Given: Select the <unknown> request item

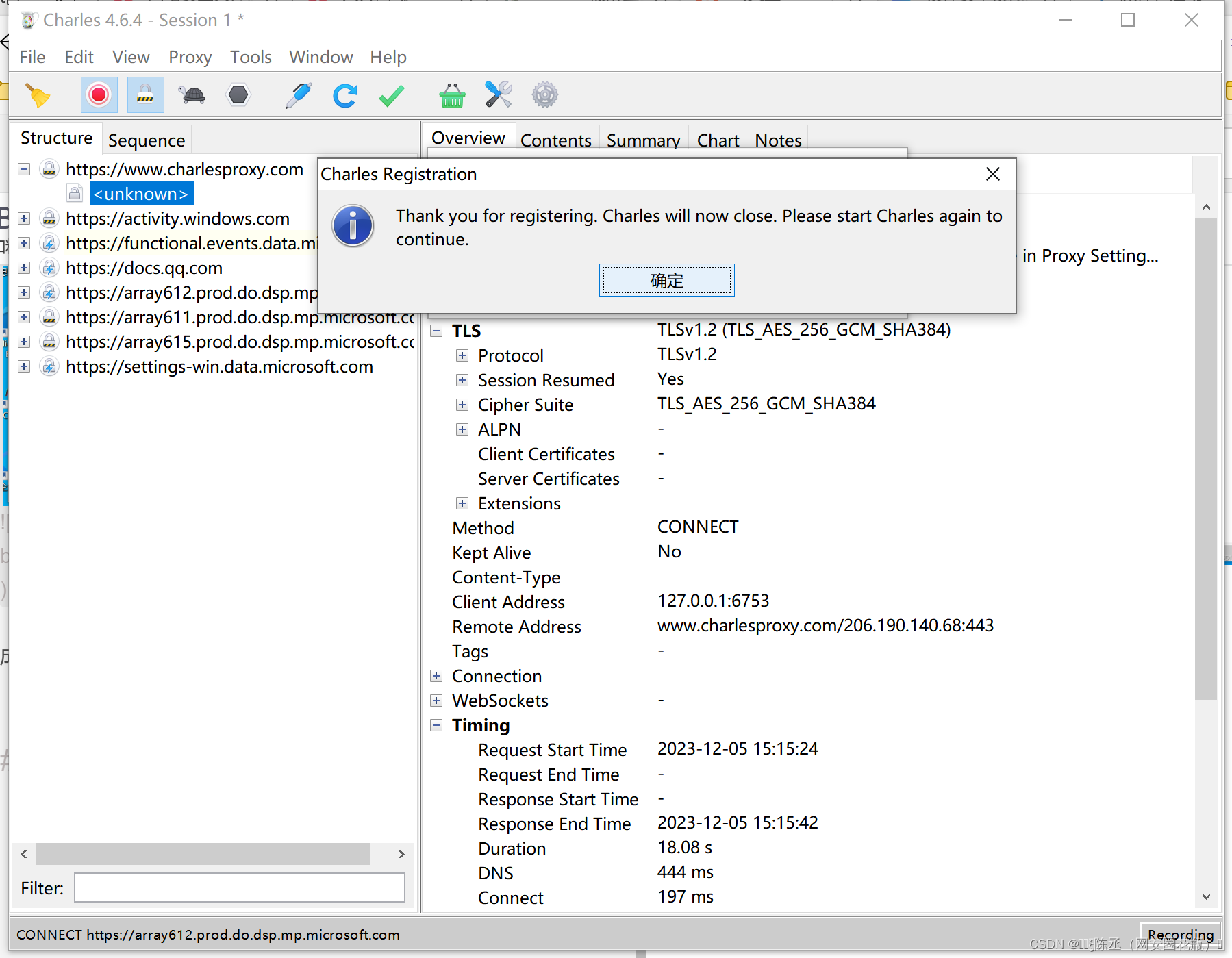Looking at the screenshot, I should pyautogui.click(x=141, y=194).
